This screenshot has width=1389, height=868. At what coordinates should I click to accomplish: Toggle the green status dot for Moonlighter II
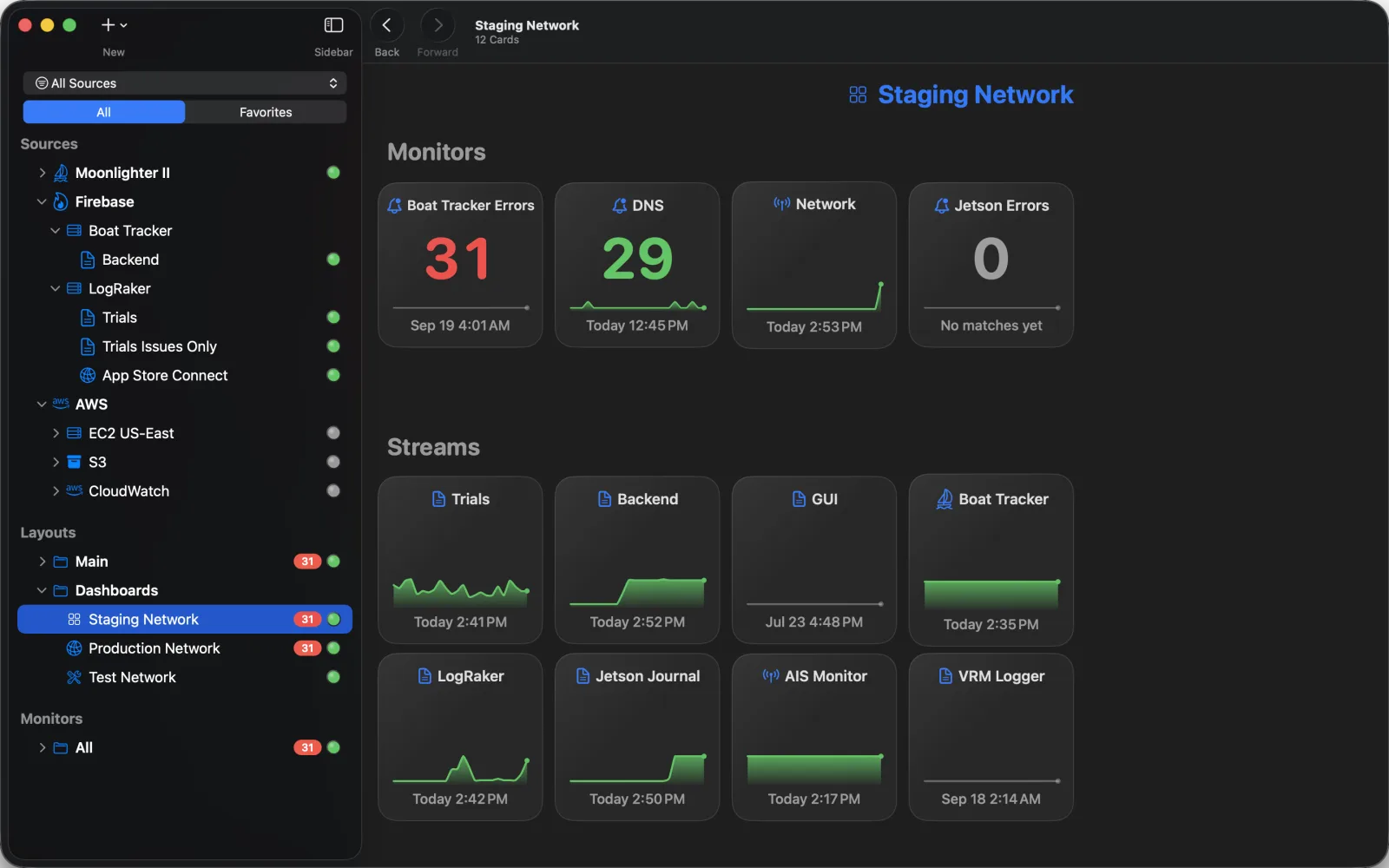(x=333, y=173)
